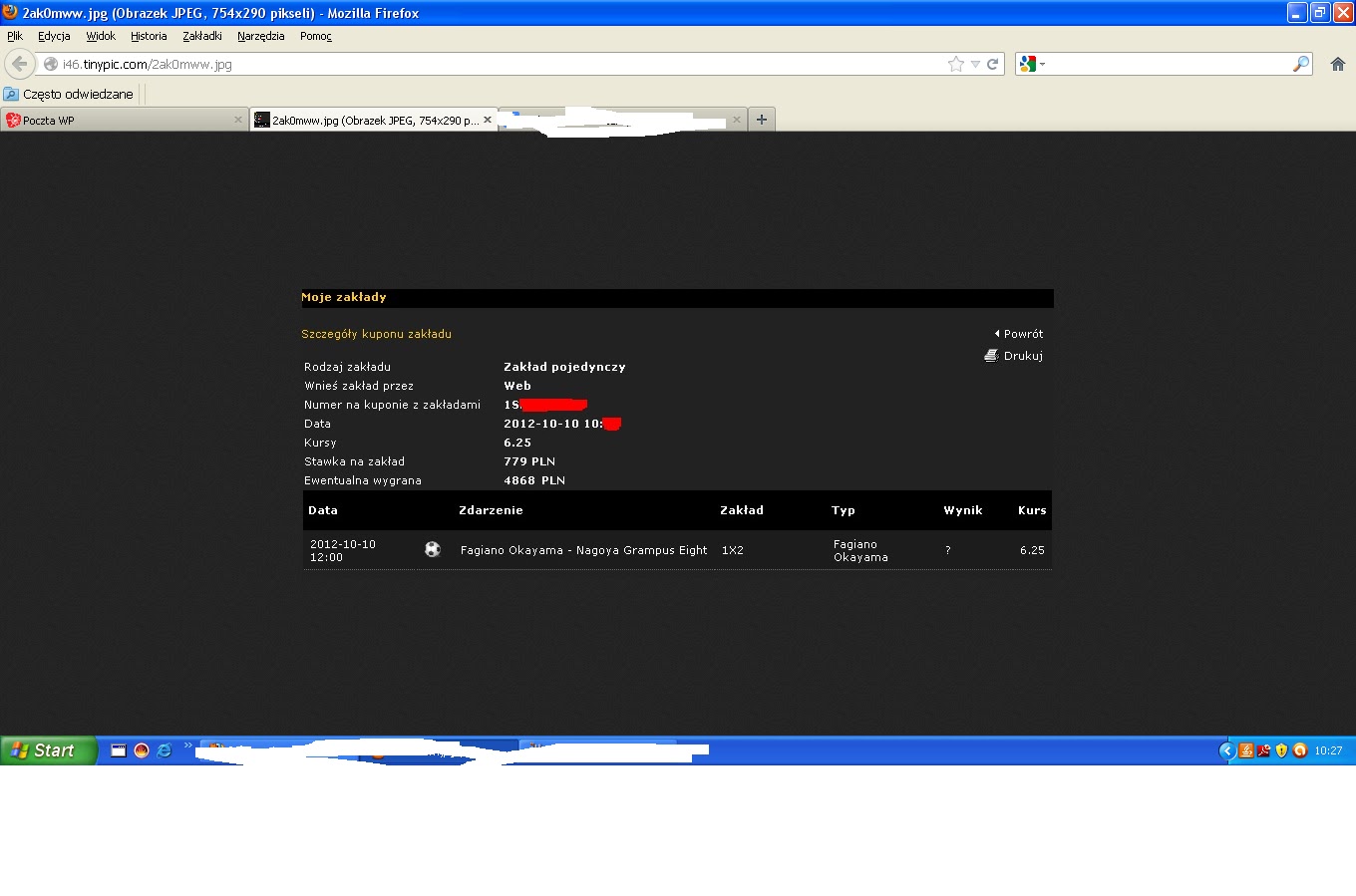Click Show Desktop quick launch icon

click(118, 750)
